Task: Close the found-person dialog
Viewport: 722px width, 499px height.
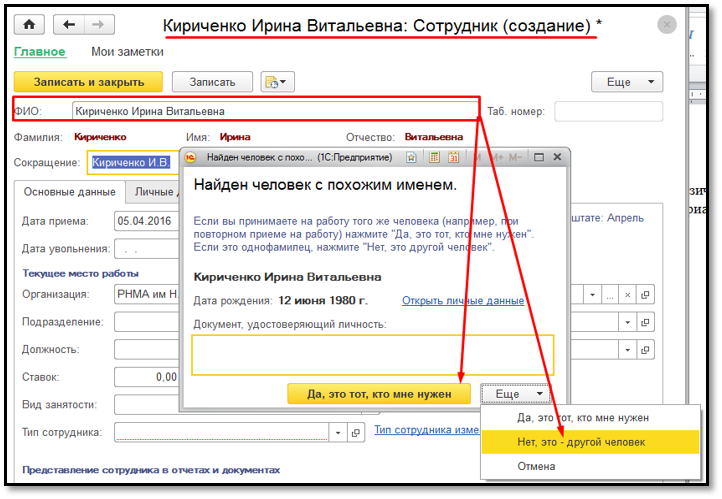Action: pyautogui.click(x=557, y=157)
